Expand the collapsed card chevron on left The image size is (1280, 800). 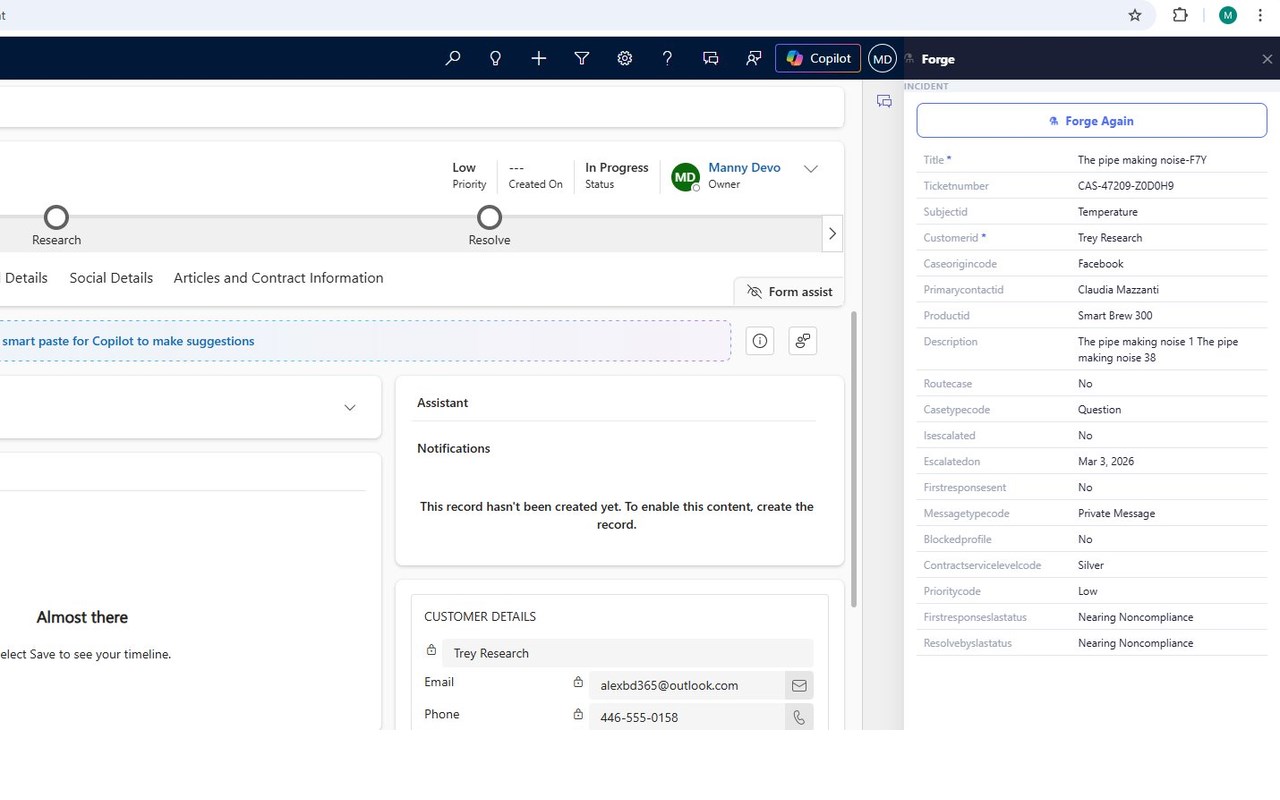[x=350, y=408]
